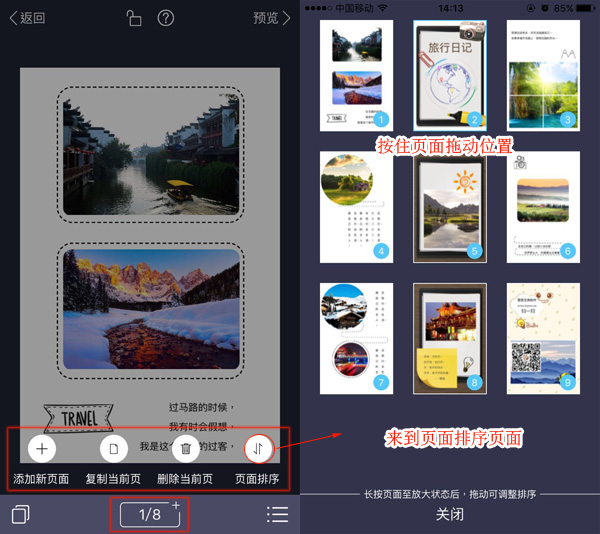Screen dimensions: 600x534
Task: Select page thumbnail 2 旅行日记 cover
Action: point(450,76)
